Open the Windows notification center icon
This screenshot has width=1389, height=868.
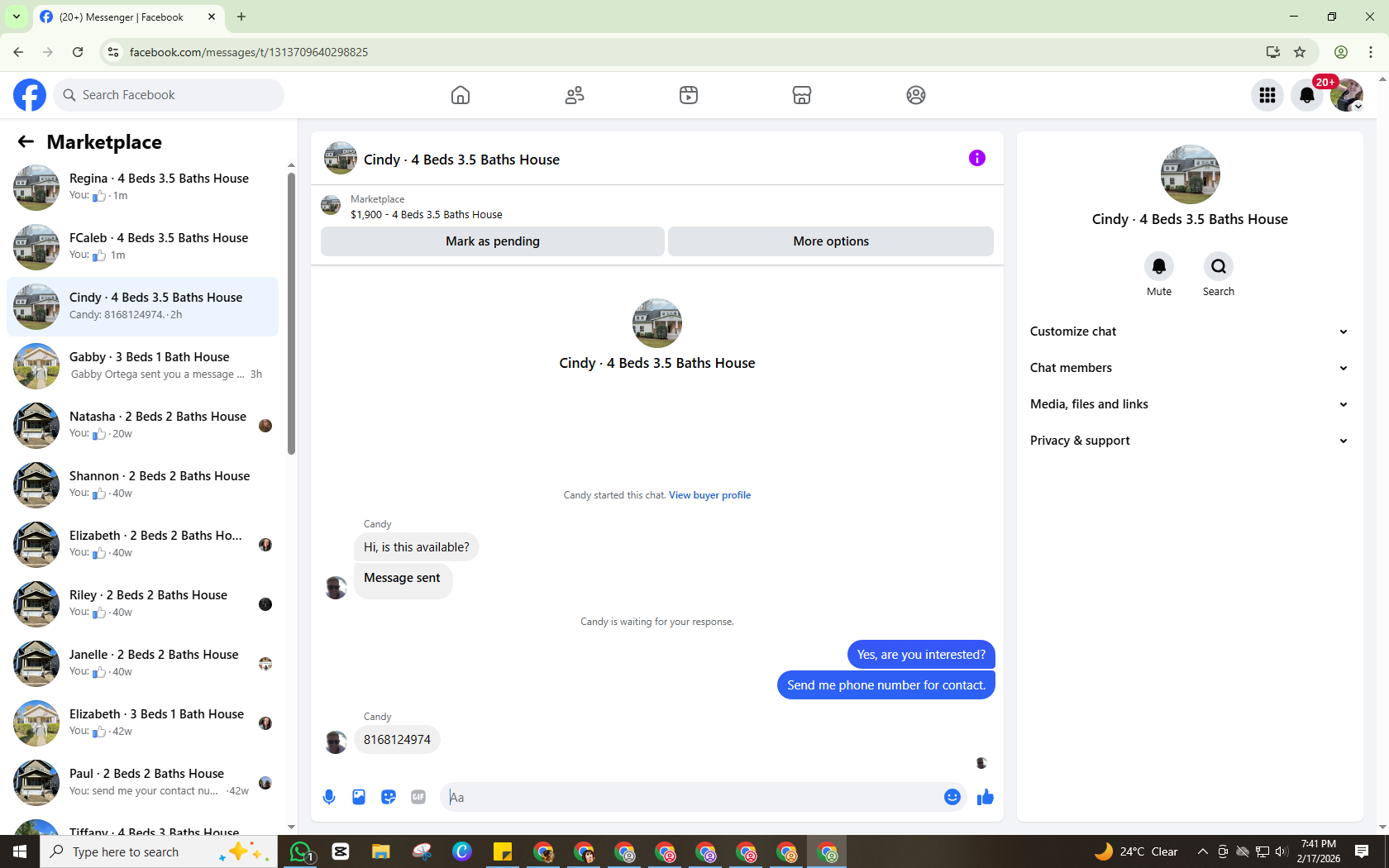point(1362,851)
